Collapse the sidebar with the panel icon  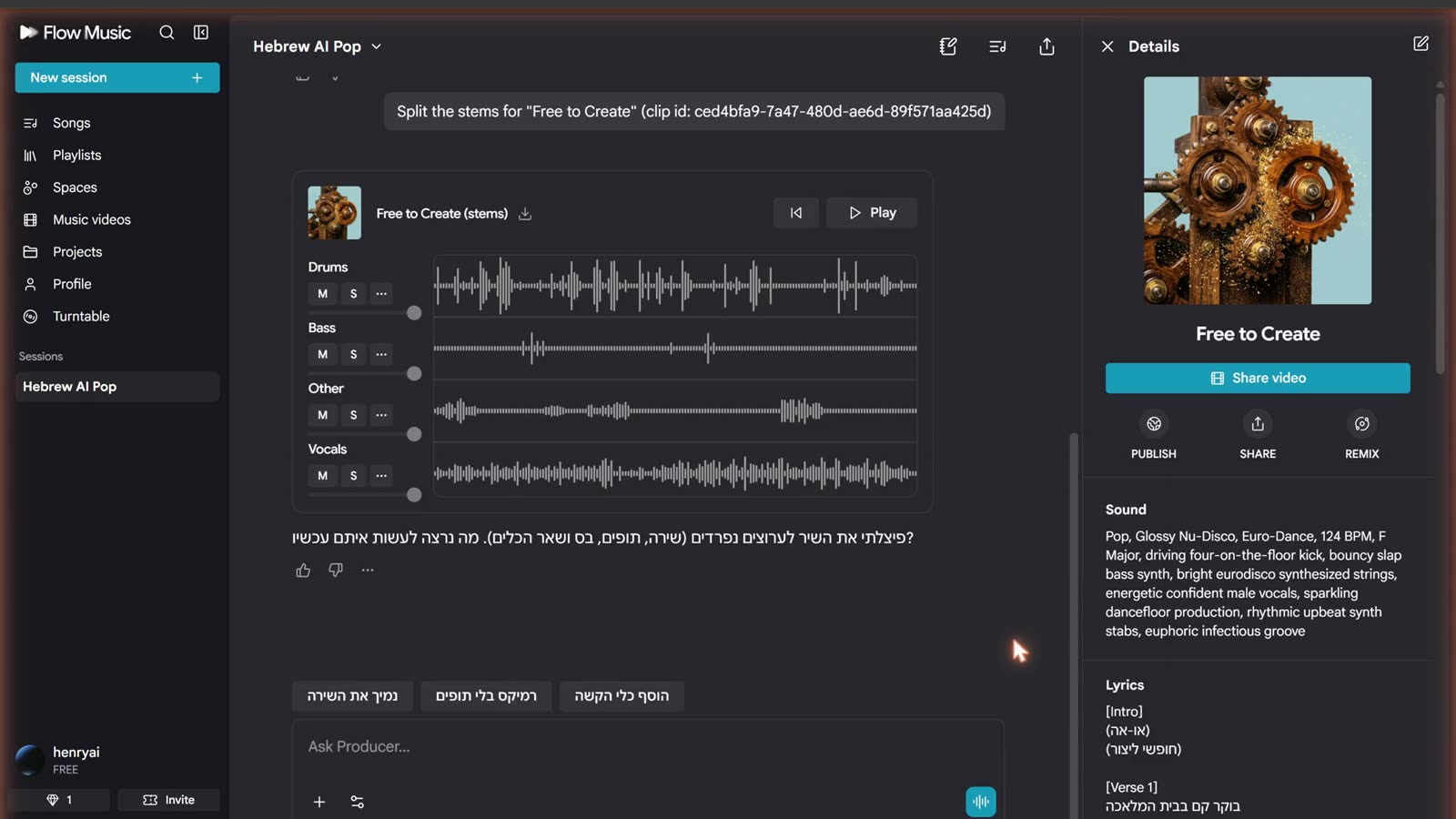(x=201, y=33)
